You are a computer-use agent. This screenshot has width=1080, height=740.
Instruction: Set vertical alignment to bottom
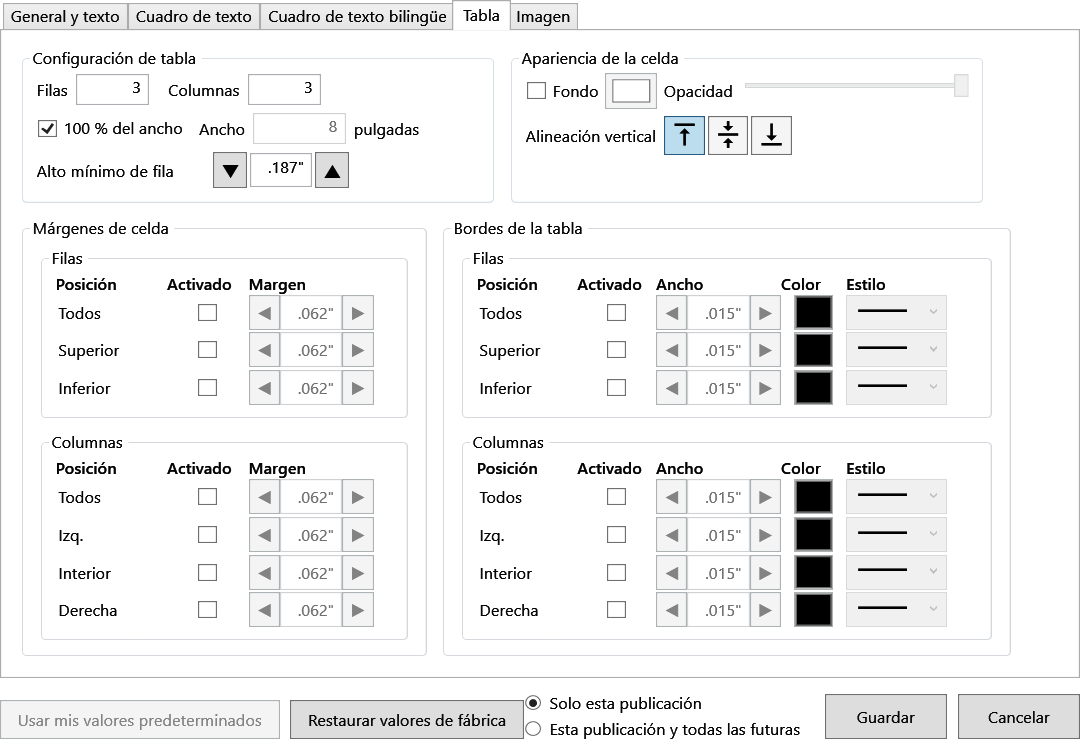click(771, 135)
